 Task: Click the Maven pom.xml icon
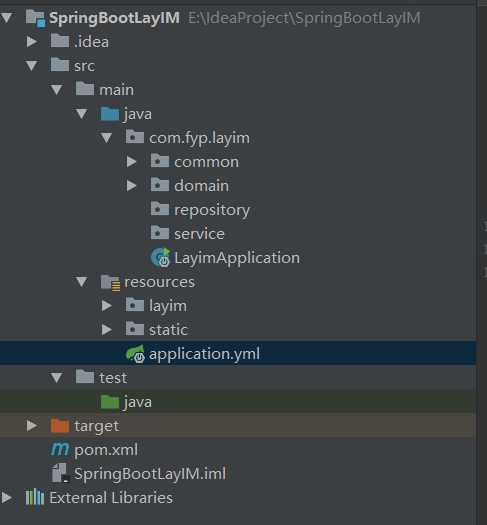pyautogui.click(x=60, y=449)
